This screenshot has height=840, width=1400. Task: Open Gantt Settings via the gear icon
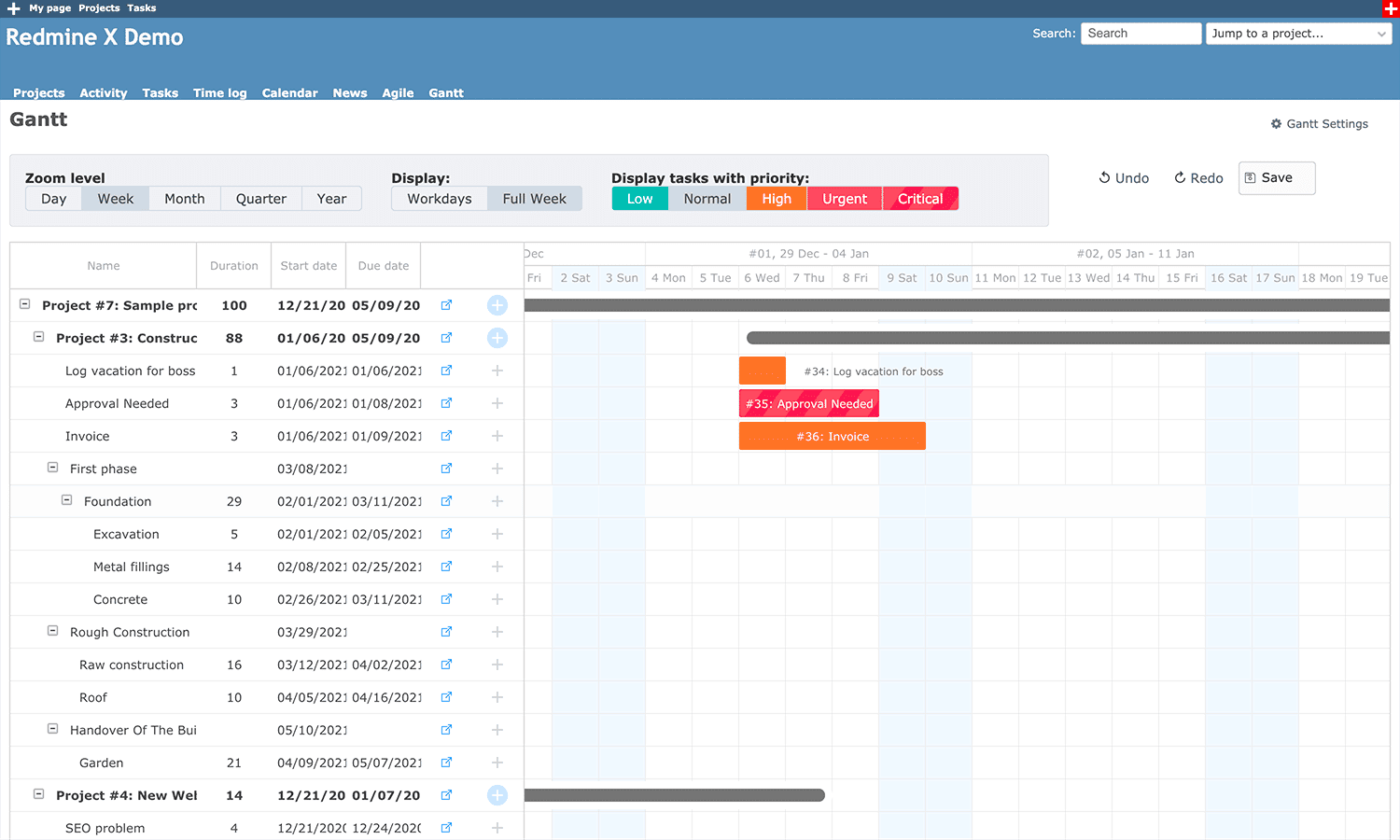coord(1276,123)
